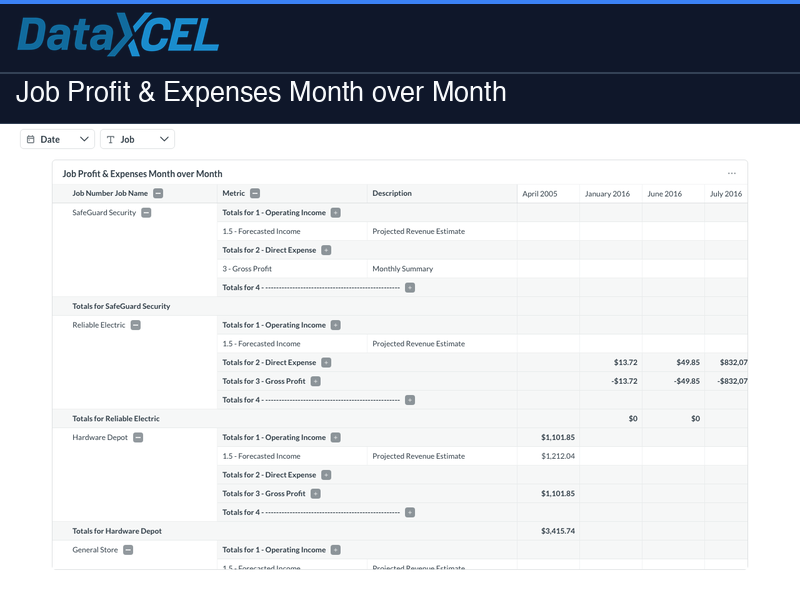The image size is (800, 600).
Task: Collapse the Job Number Job Name column
Action: pyautogui.click(x=158, y=193)
